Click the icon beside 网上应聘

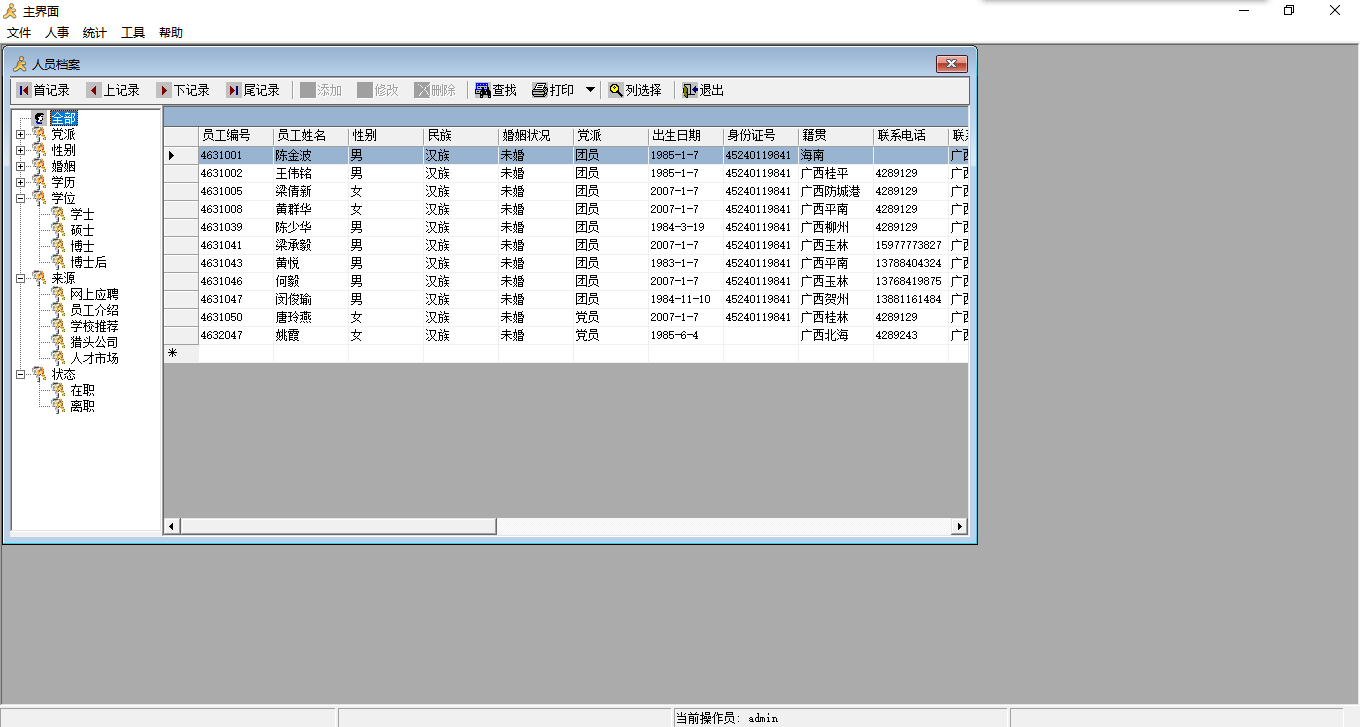[x=58, y=294]
